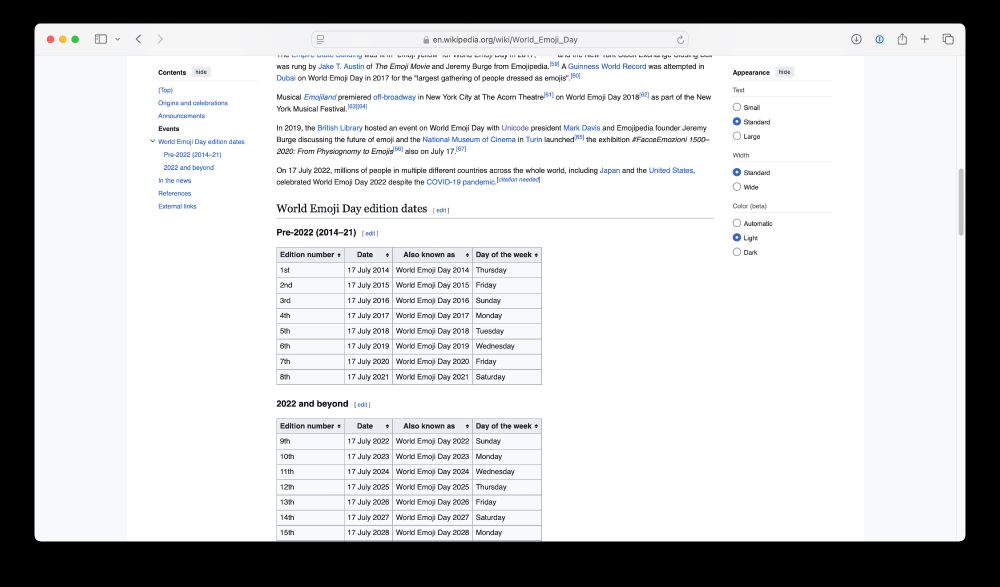Open the password manager extension icon
Viewport: 1000px width, 587px height.
tap(879, 40)
